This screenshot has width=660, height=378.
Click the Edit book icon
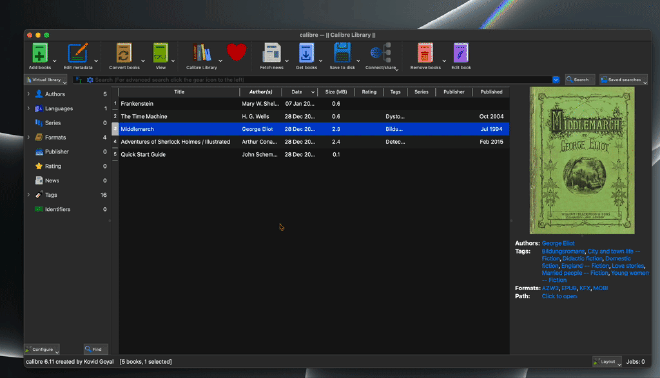(x=461, y=53)
